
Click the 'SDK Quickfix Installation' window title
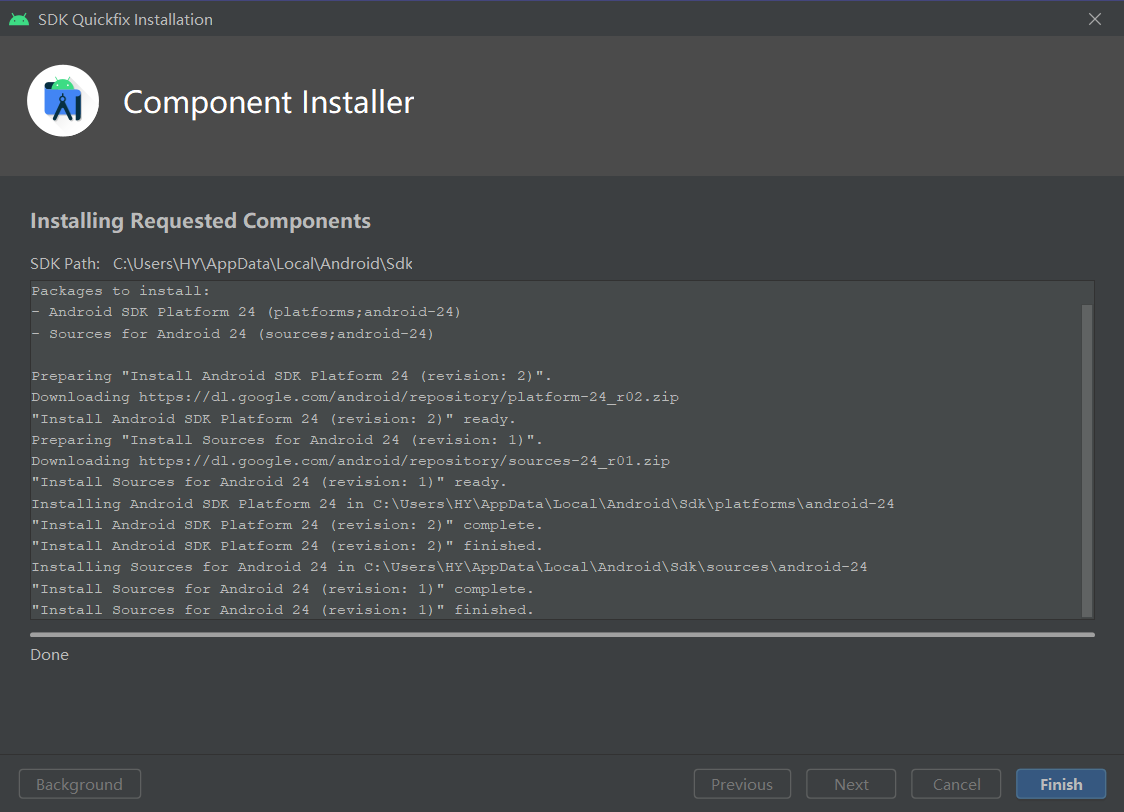coord(125,19)
